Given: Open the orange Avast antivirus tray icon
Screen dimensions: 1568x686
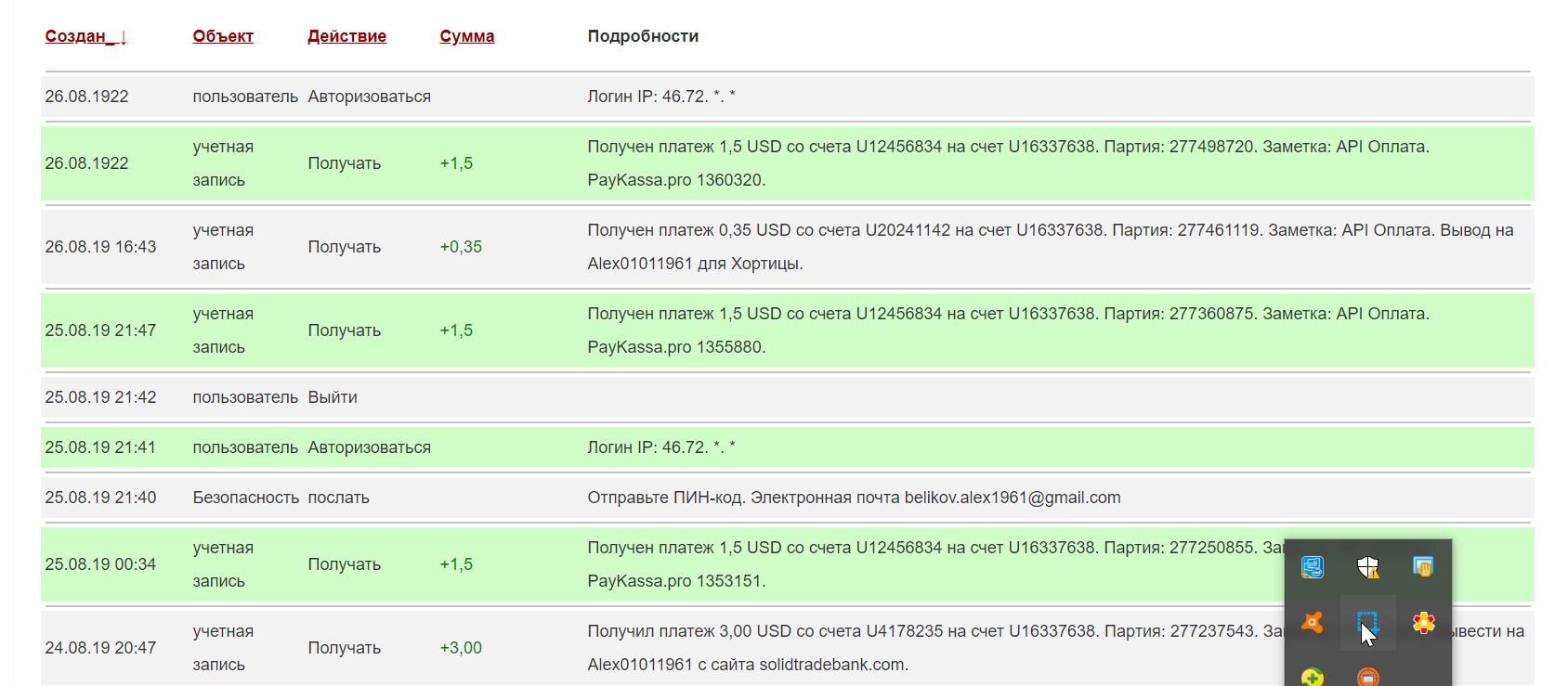Looking at the screenshot, I should [1312, 622].
